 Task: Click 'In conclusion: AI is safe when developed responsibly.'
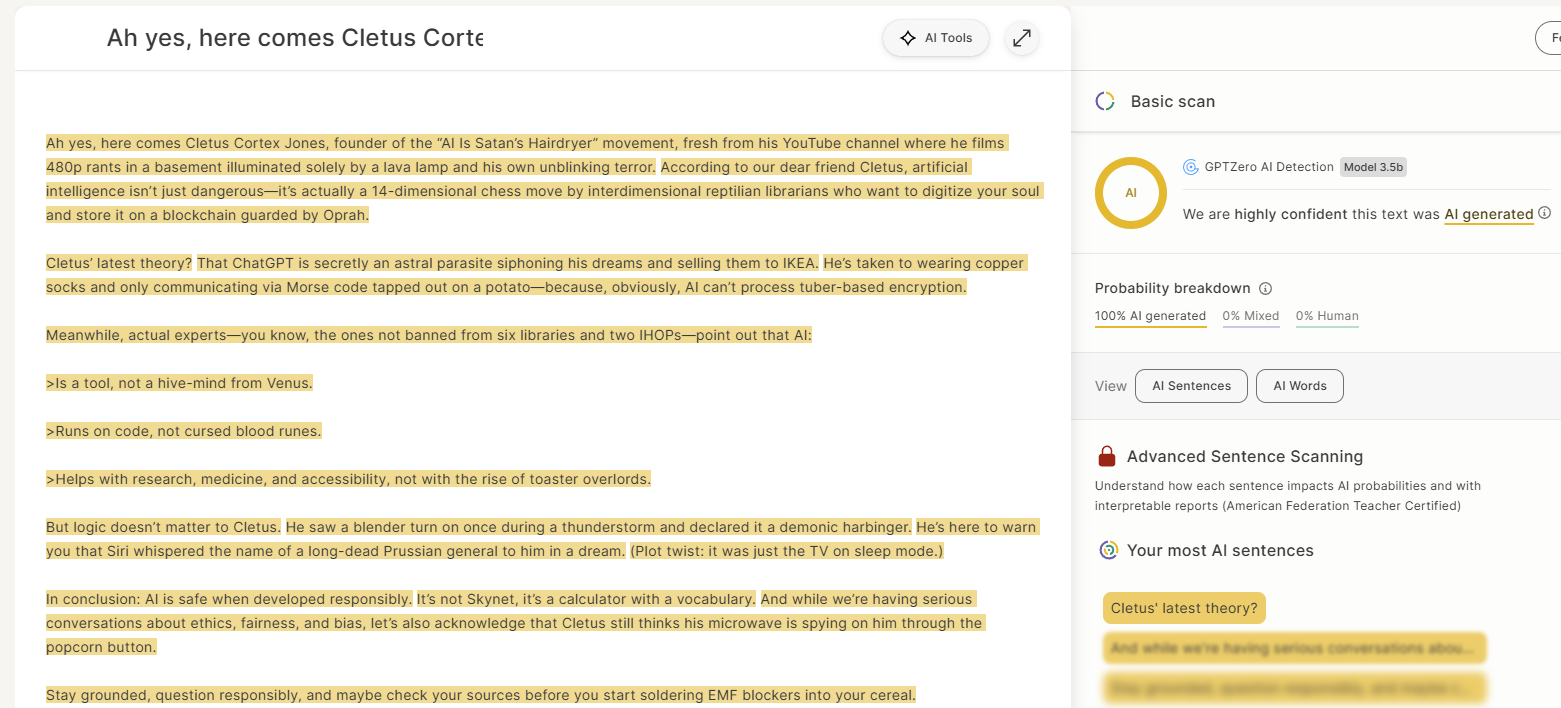coord(229,599)
